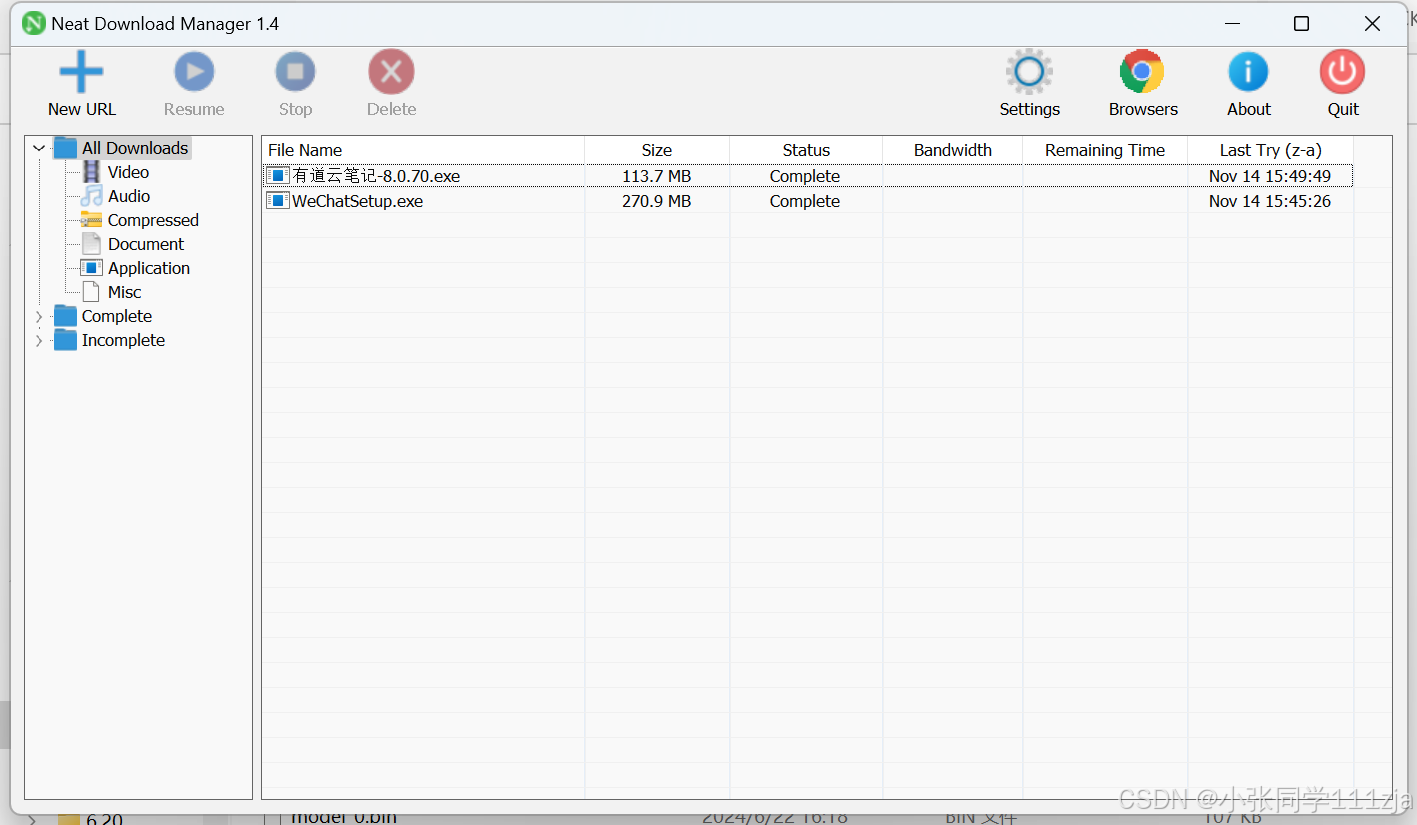The height and width of the screenshot is (825, 1417).
Task: Sort by File Name column header
Action: (x=423, y=150)
